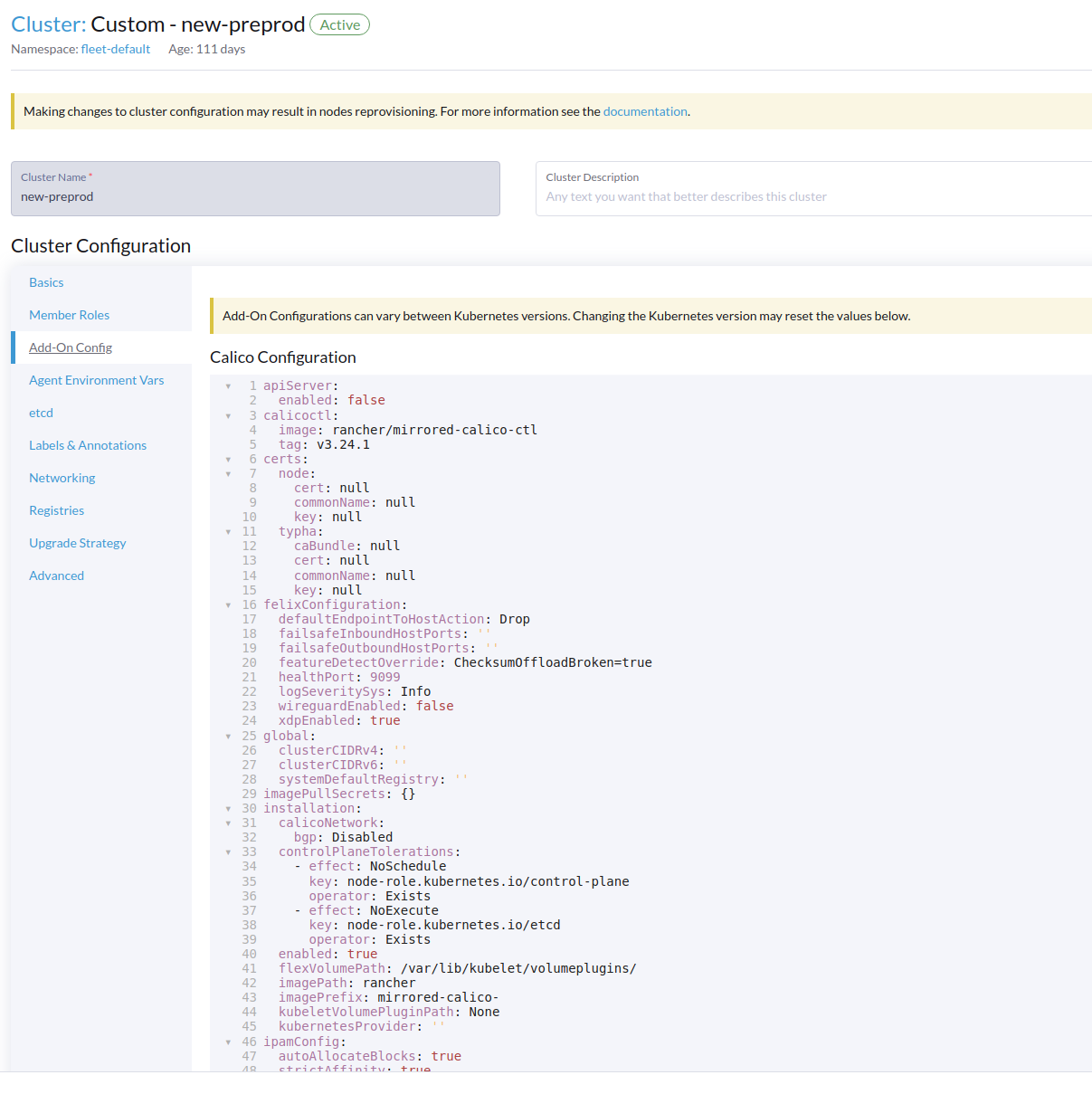Collapse the global section in Calico config
The height and width of the screenshot is (1094, 1092).
click(228, 736)
